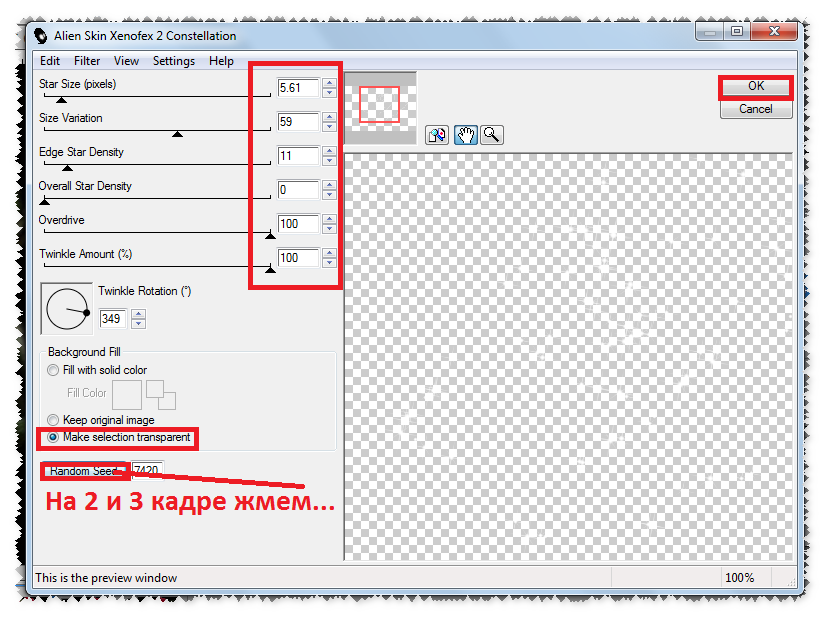This screenshot has width=826, height=618.
Task: Maximize the Constellation dialog window
Action: pyautogui.click(x=737, y=32)
